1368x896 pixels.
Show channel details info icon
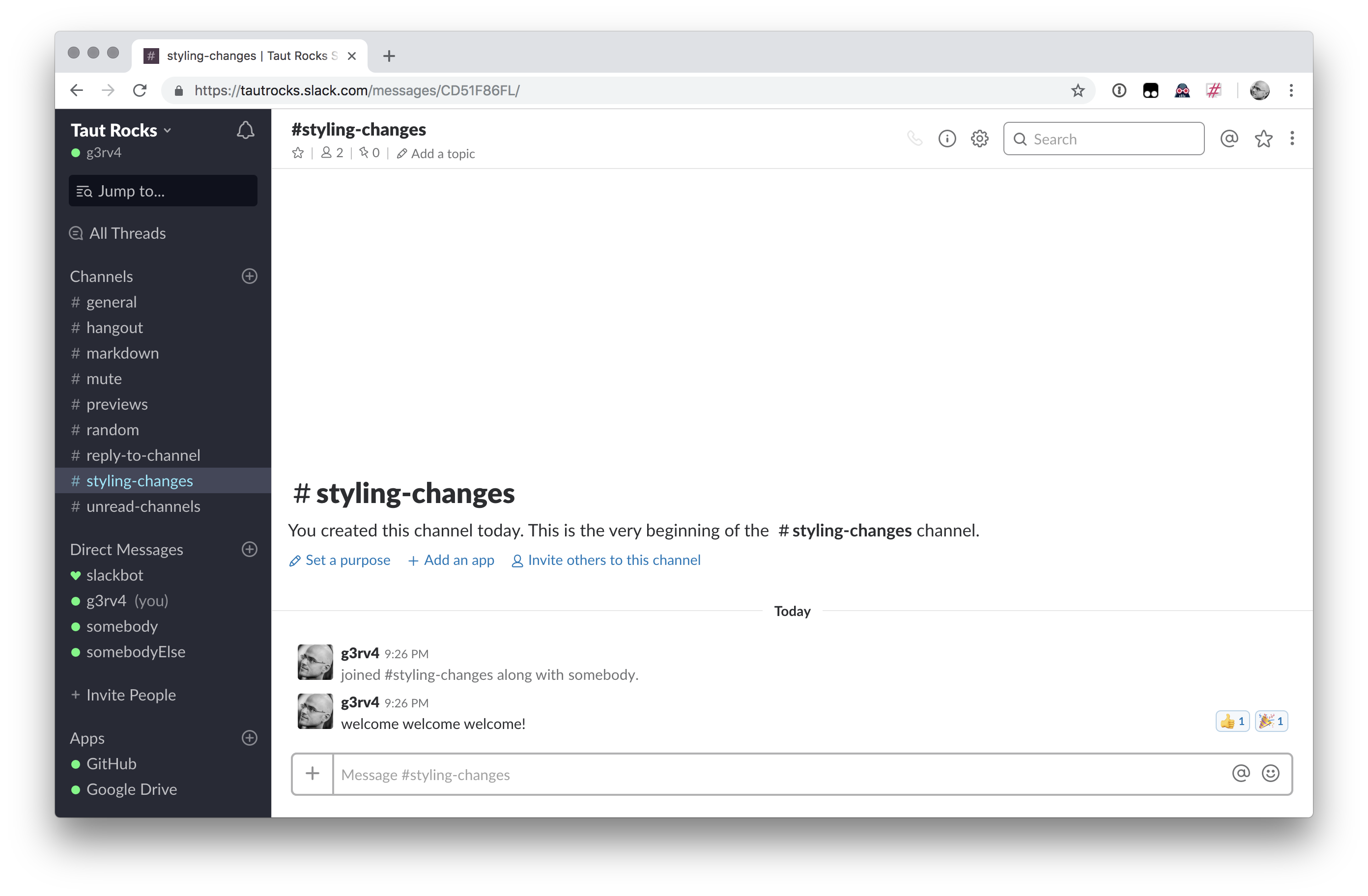point(947,139)
